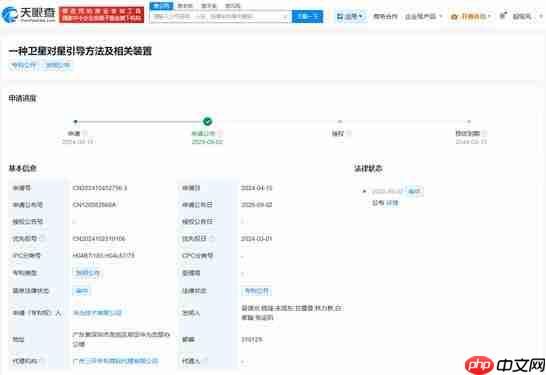Click the 法律状态 section heading on the right
The height and width of the screenshot is (375, 546).
(x=368, y=169)
